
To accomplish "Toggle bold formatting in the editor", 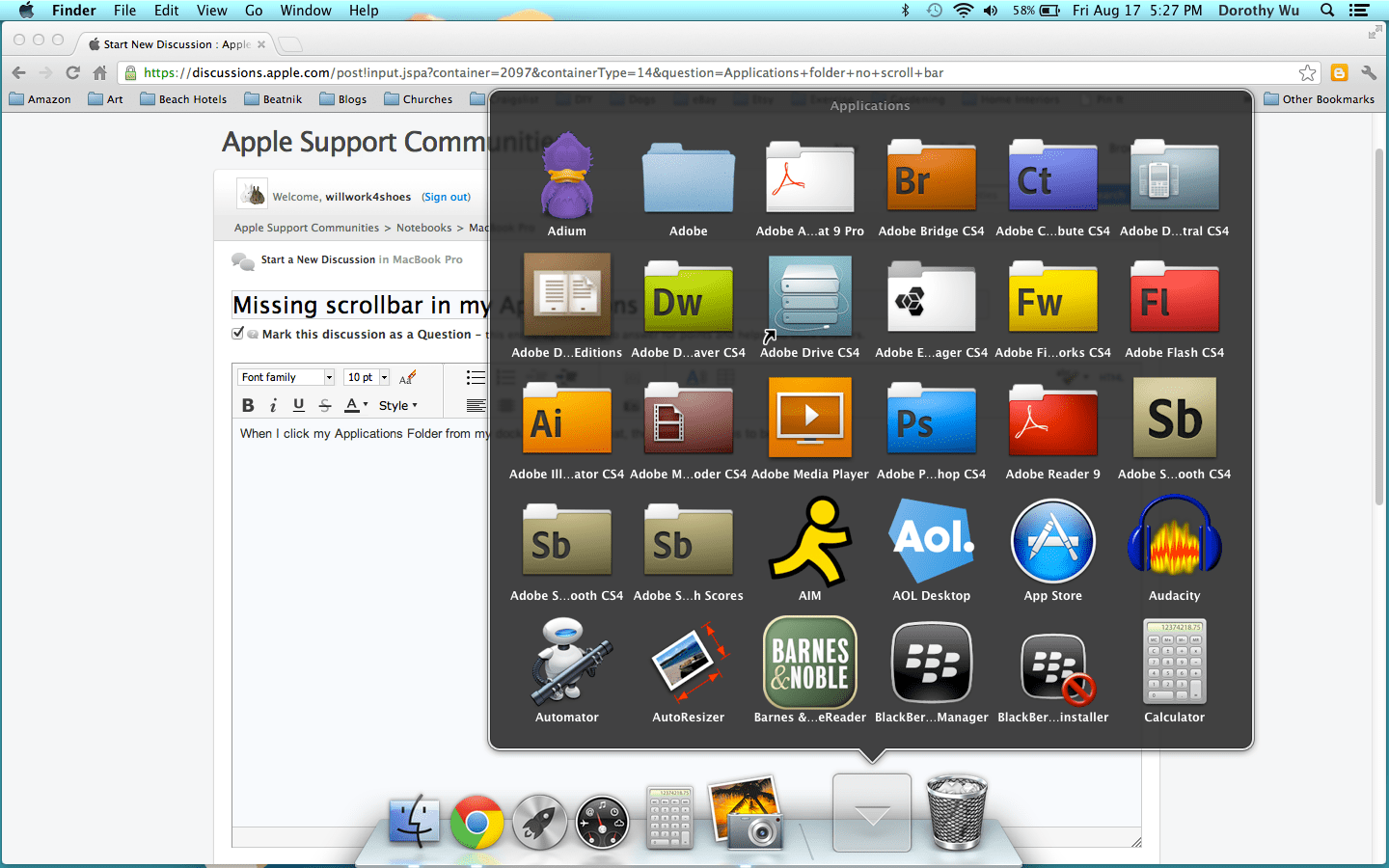I will pyautogui.click(x=248, y=405).
